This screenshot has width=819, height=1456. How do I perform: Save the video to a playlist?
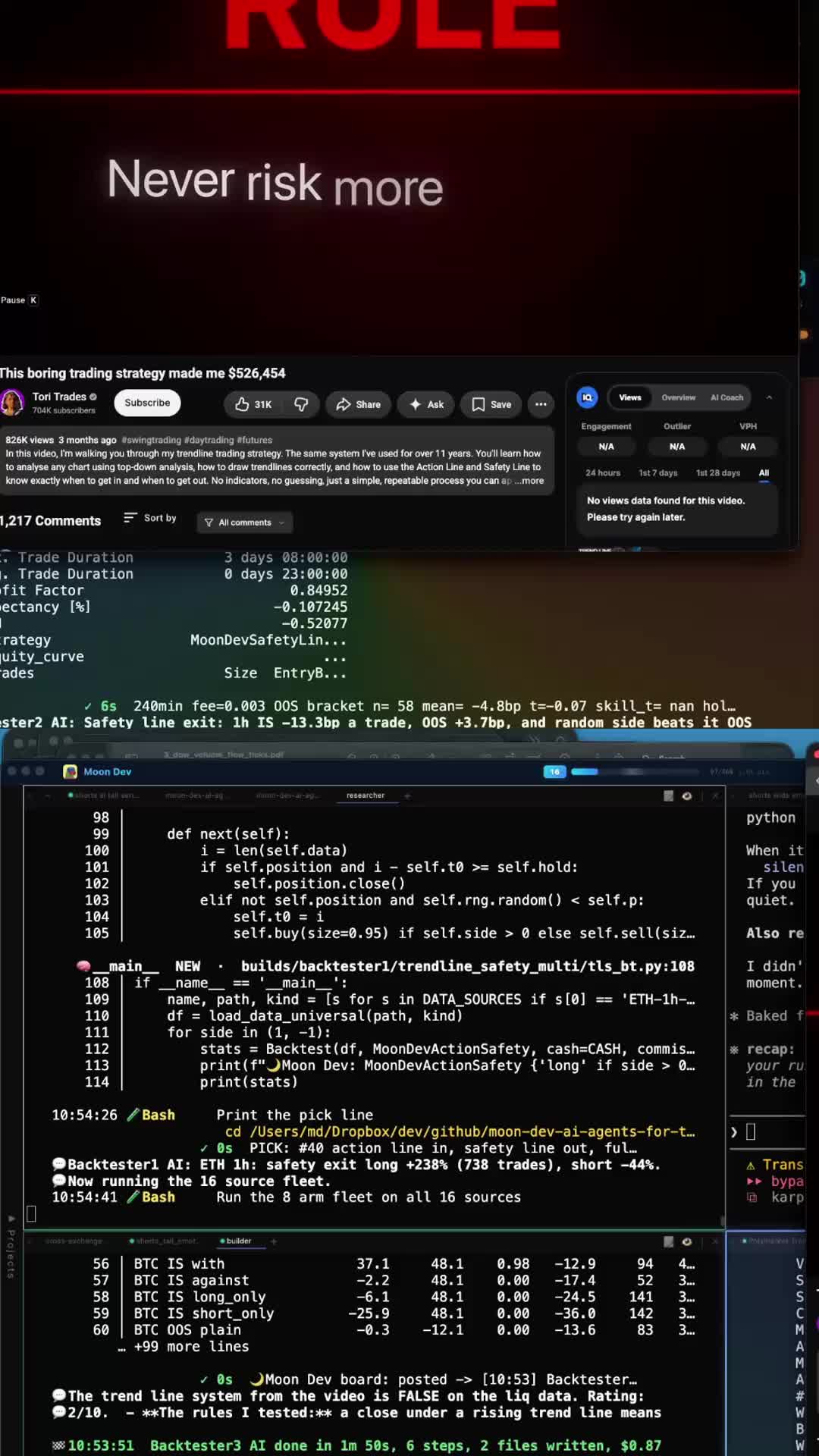491,404
